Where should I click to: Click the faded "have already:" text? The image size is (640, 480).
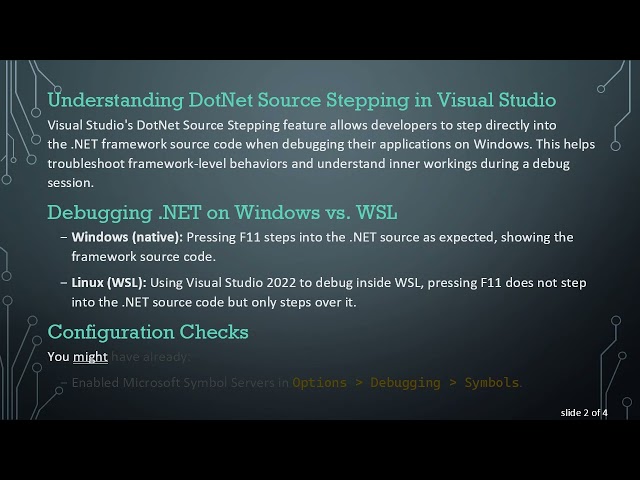tap(151, 357)
